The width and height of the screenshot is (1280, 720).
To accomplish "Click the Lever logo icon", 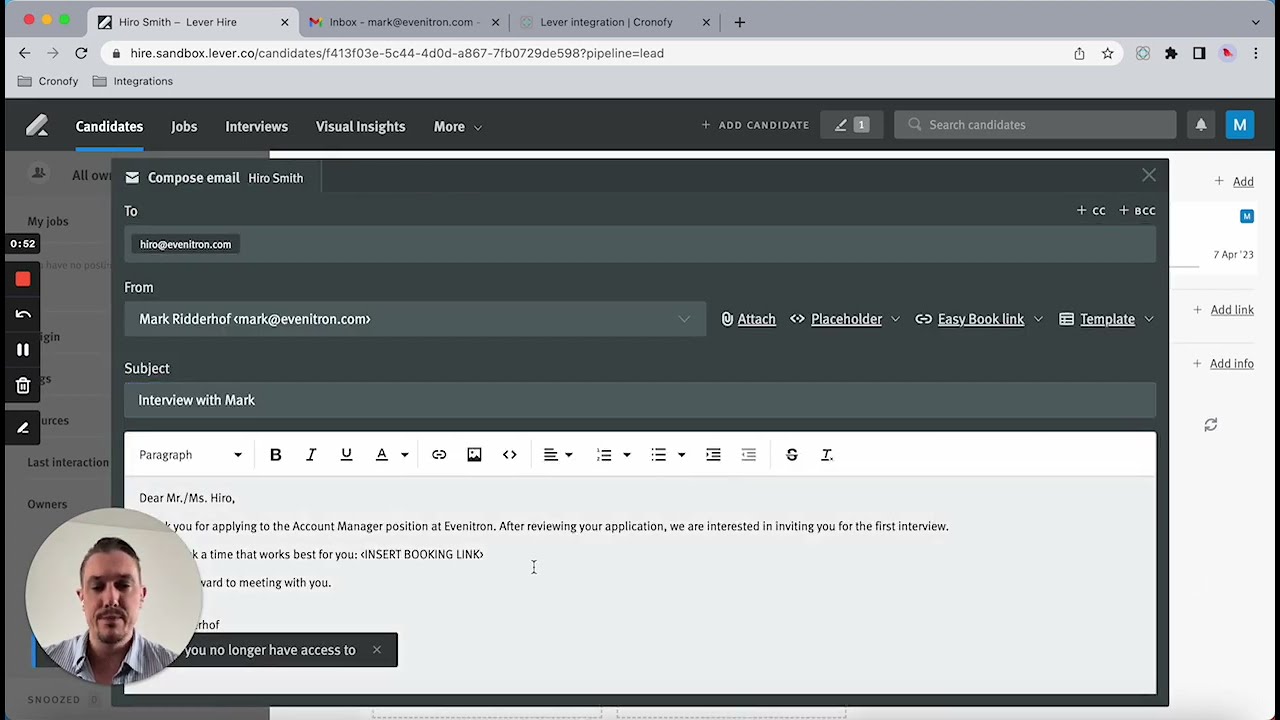I will (37, 125).
